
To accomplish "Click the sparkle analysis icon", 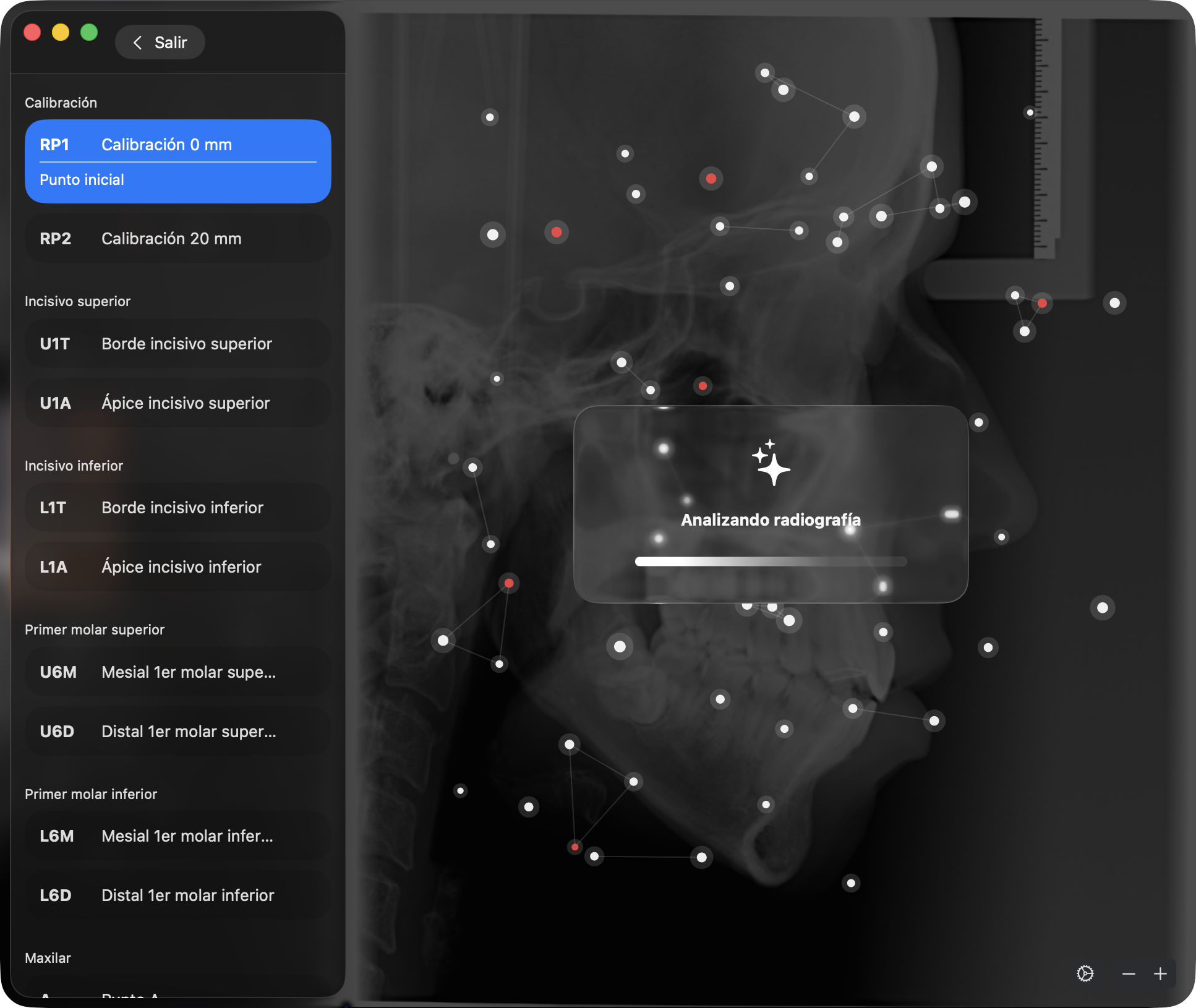I will click(x=771, y=463).
